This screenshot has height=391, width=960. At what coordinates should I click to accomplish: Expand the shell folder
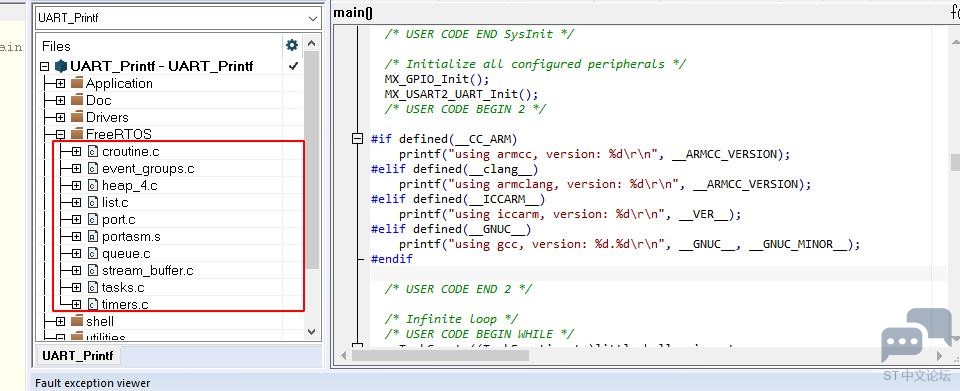[61, 321]
